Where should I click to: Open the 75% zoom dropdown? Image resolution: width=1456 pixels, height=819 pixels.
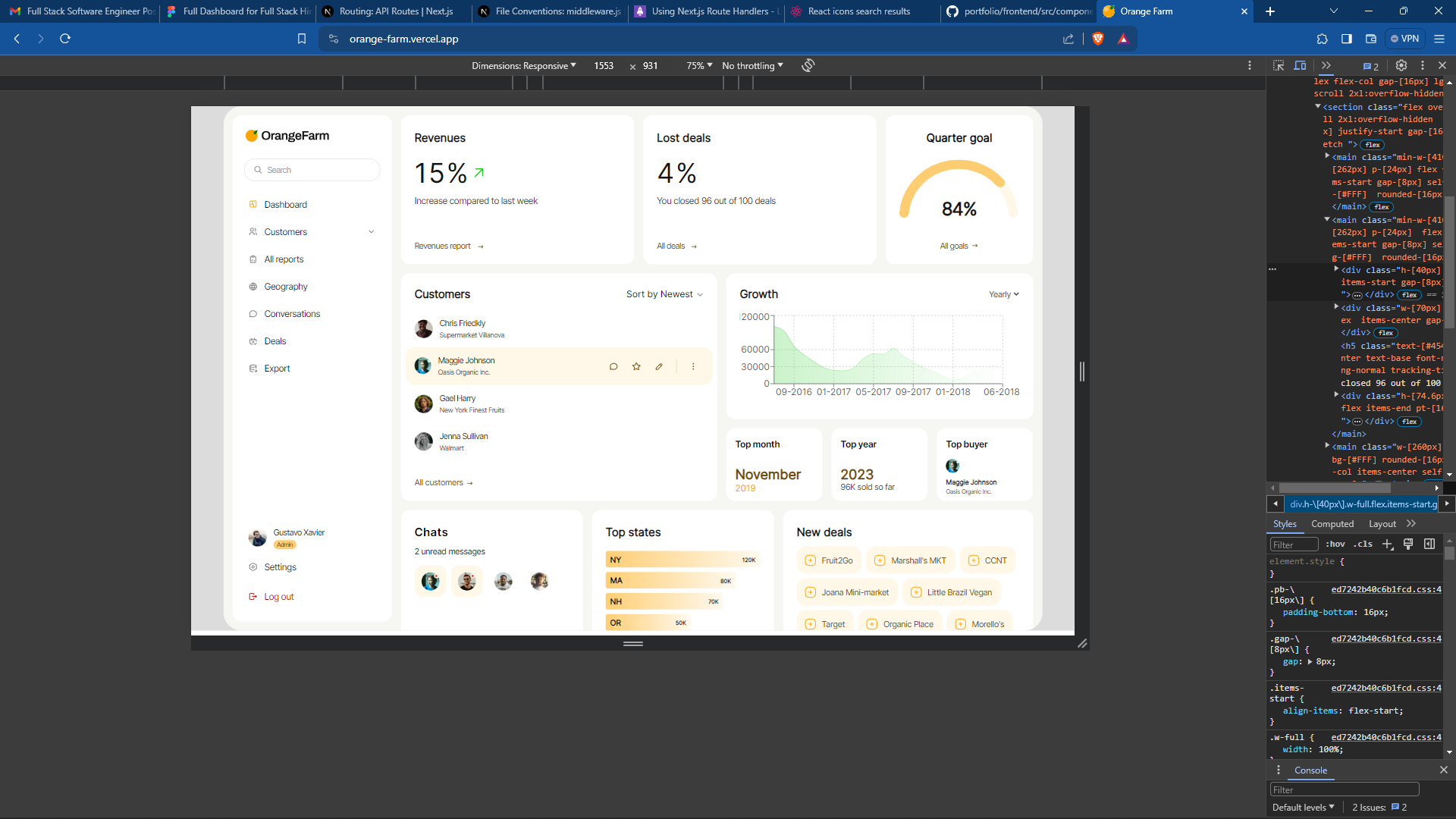699,66
